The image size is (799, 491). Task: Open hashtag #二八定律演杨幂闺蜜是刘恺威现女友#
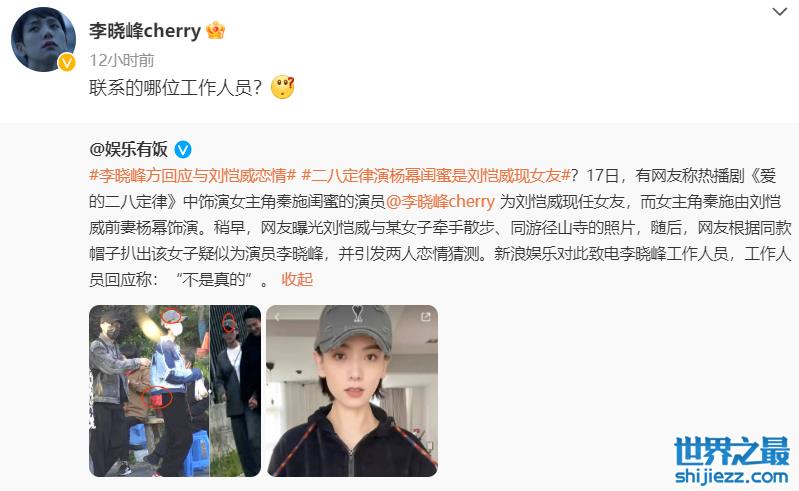point(436,176)
